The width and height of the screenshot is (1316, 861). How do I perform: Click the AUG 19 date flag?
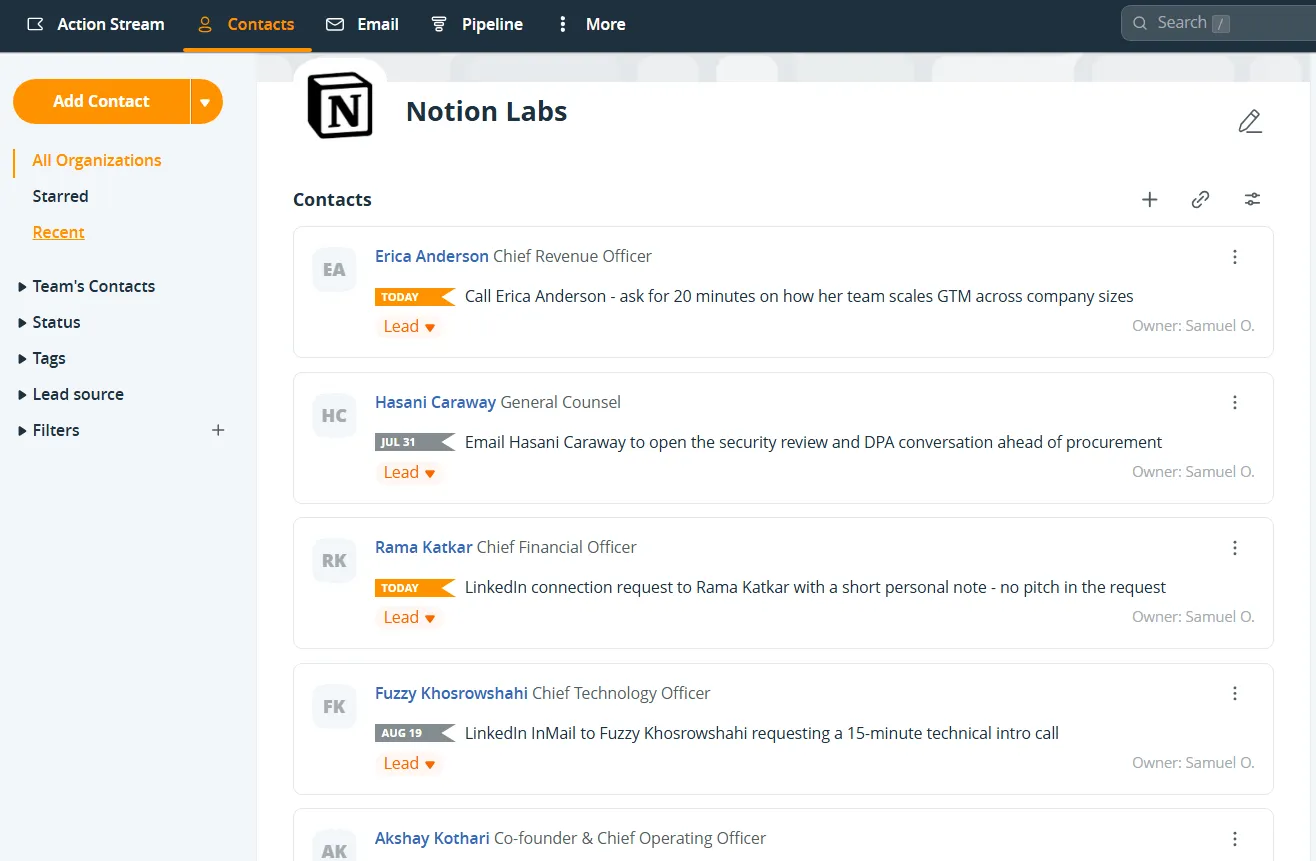[x=415, y=733]
